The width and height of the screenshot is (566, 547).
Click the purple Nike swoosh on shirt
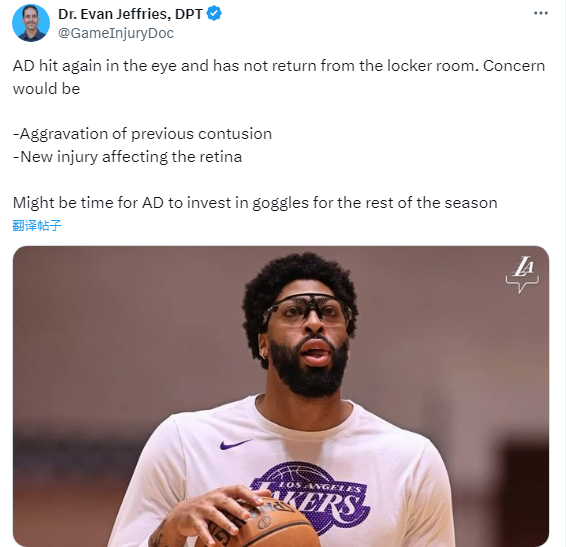[235, 444]
